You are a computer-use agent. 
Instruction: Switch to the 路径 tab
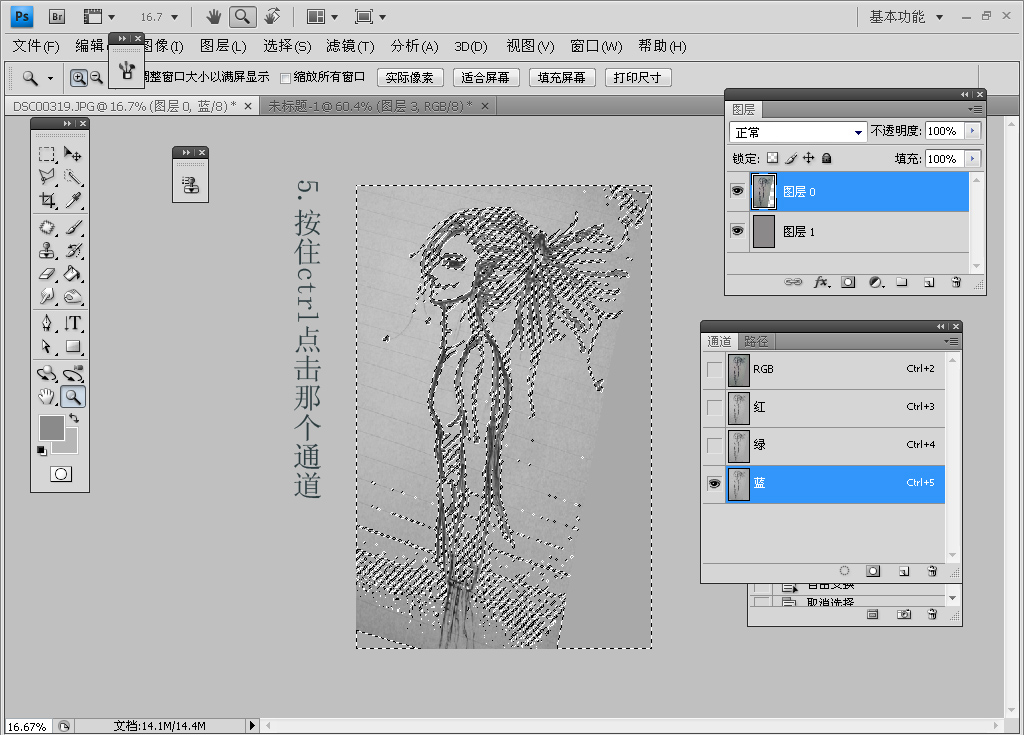(x=756, y=341)
